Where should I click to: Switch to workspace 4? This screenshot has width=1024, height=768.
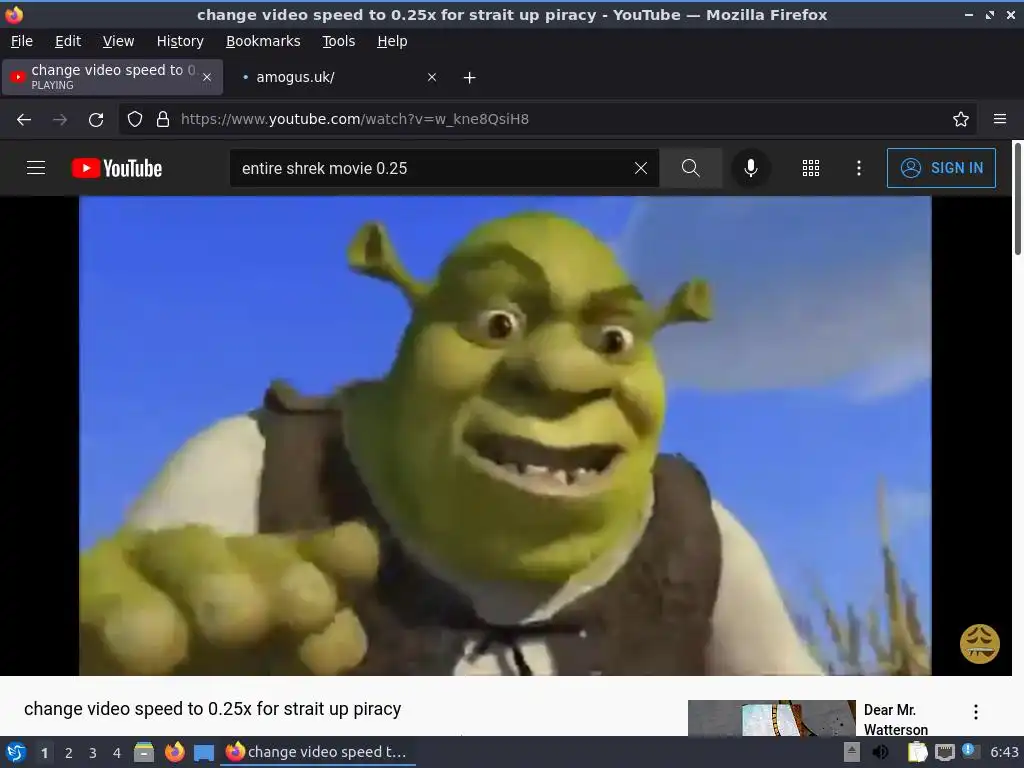pyautogui.click(x=117, y=753)
